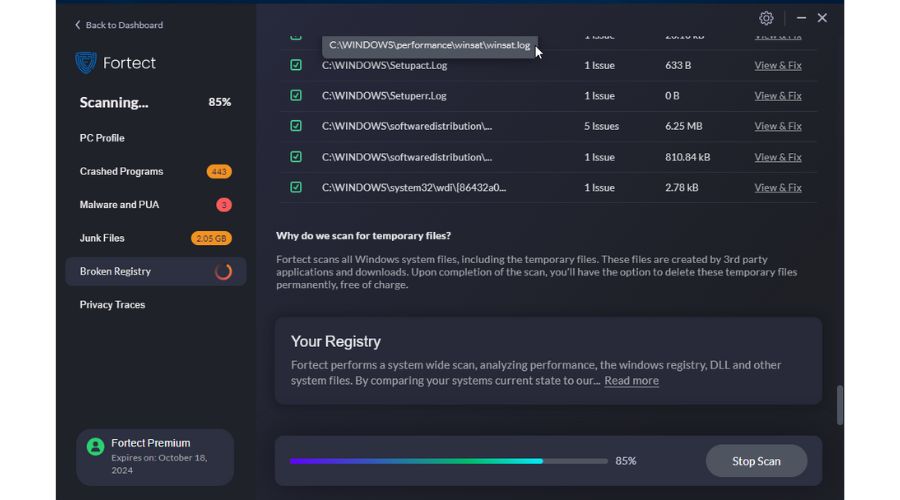Open settings gear icon
The height and width of the screenshot is (500, 900).
pos(766,18)
